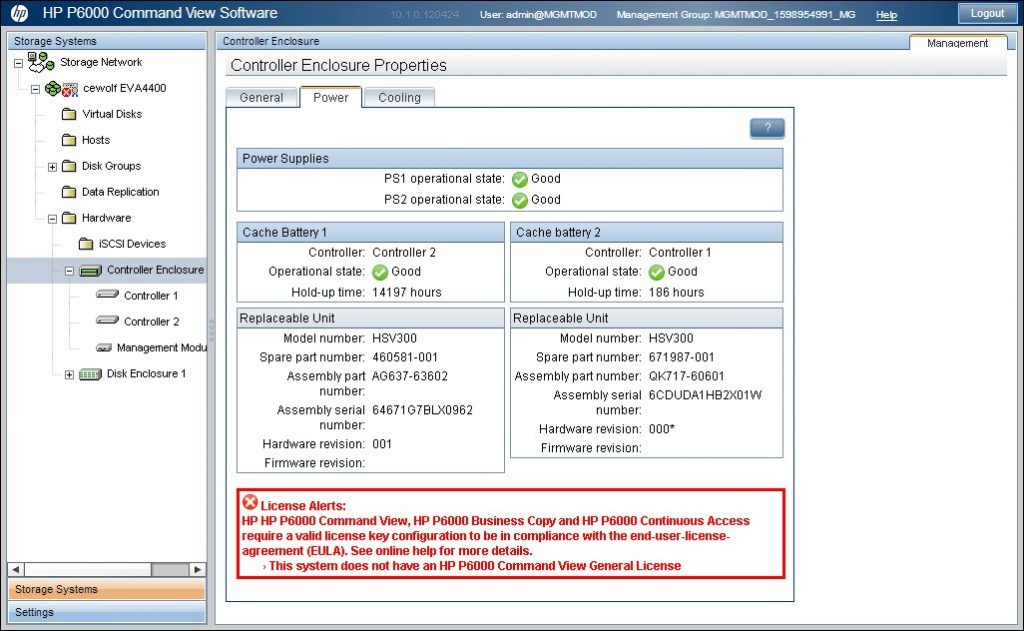
Task: Click the hardware revision value 001
Action: 382,444
